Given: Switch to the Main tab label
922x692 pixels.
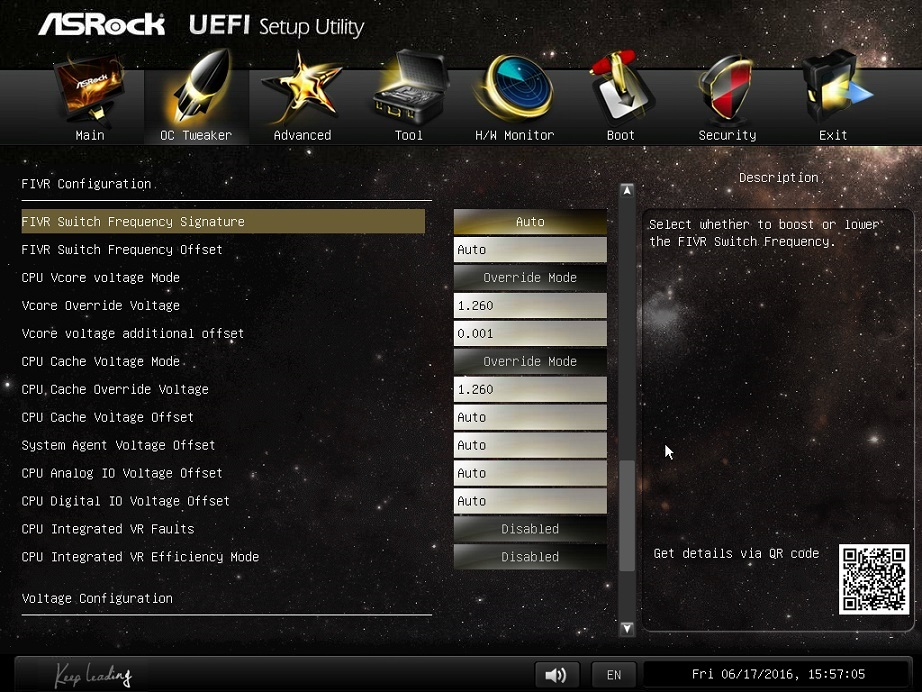Looking at the screenshot, I should [90, 135].
